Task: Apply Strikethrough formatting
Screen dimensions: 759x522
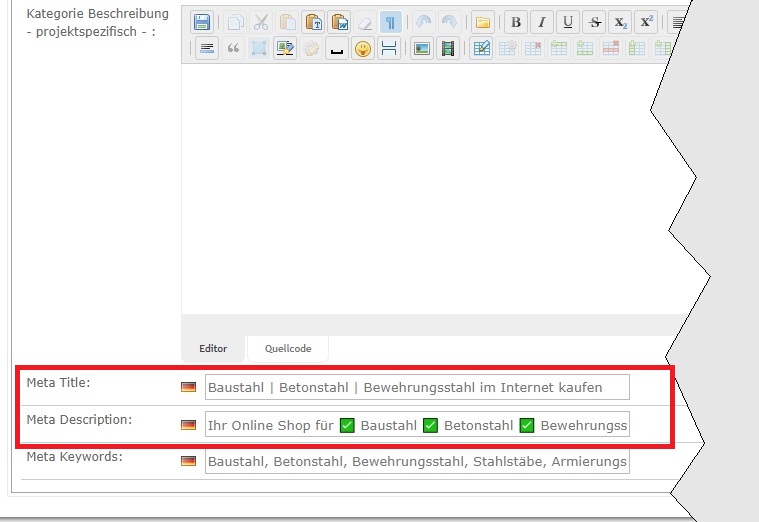Action: pyautogui.click(x=595, y=22)
